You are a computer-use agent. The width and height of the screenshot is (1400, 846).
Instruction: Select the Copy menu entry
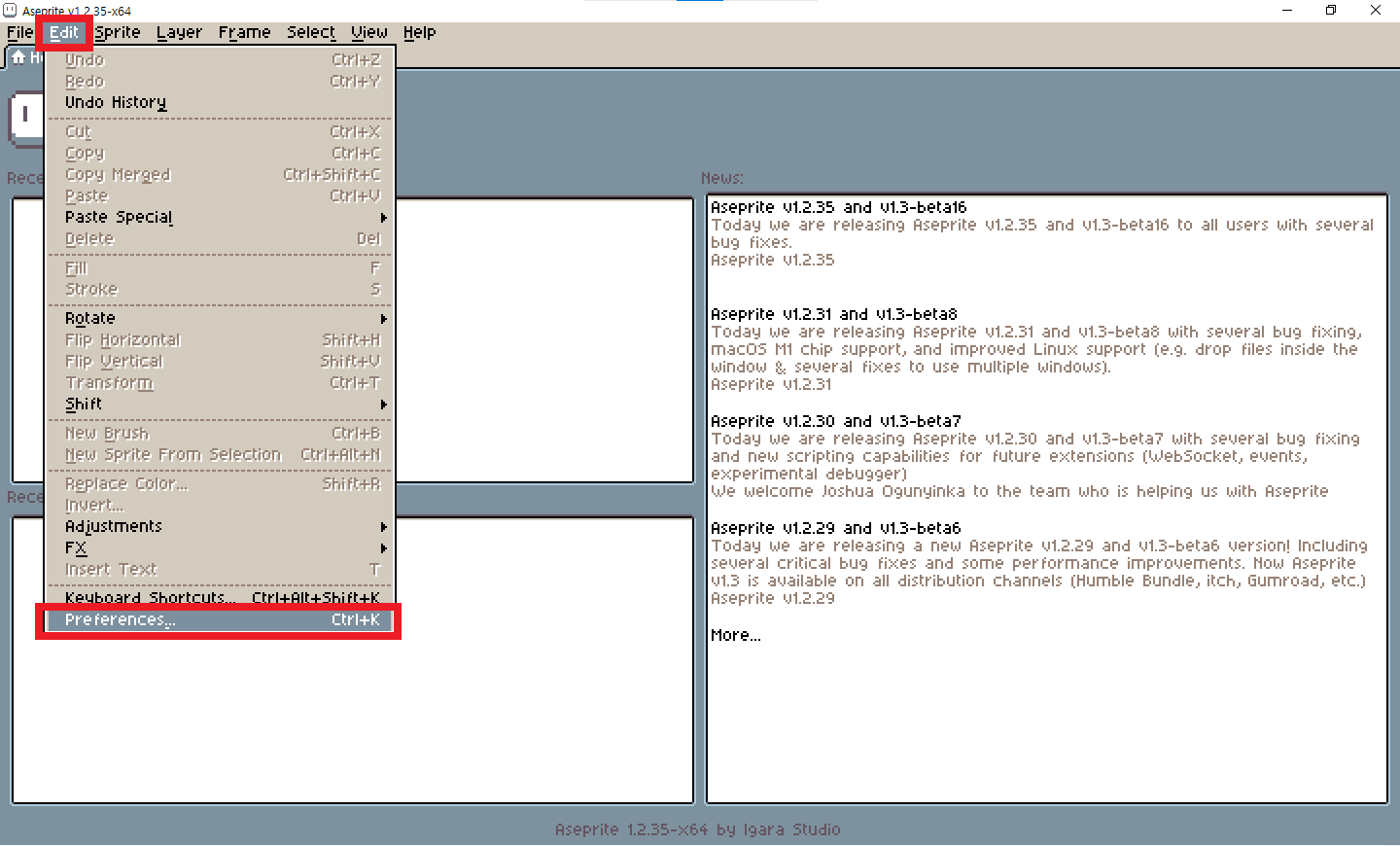click(x=221, y=153)
